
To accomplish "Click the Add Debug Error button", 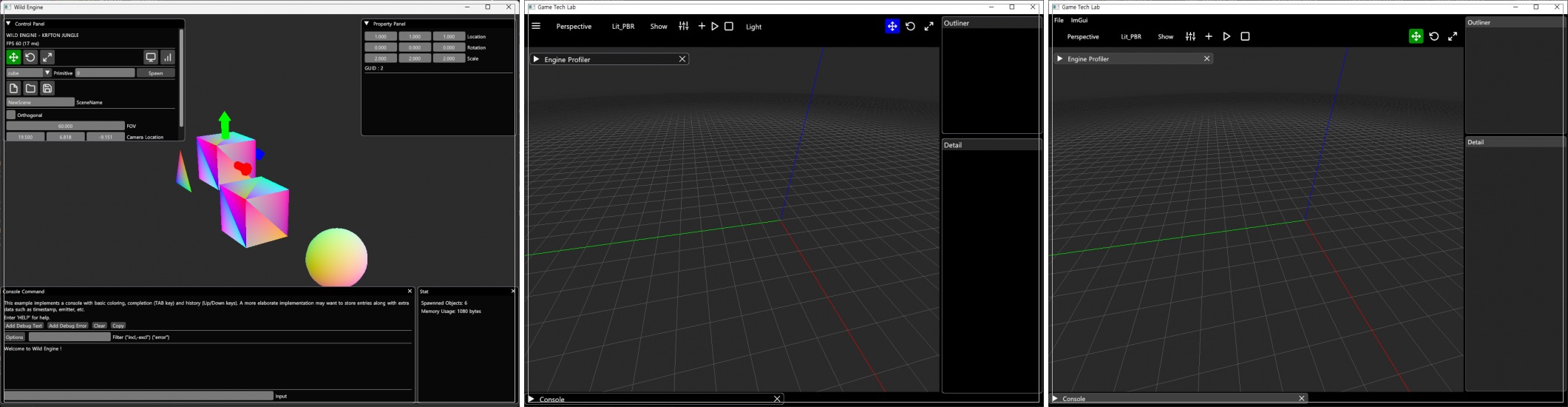I will click(x=68, y=326).
